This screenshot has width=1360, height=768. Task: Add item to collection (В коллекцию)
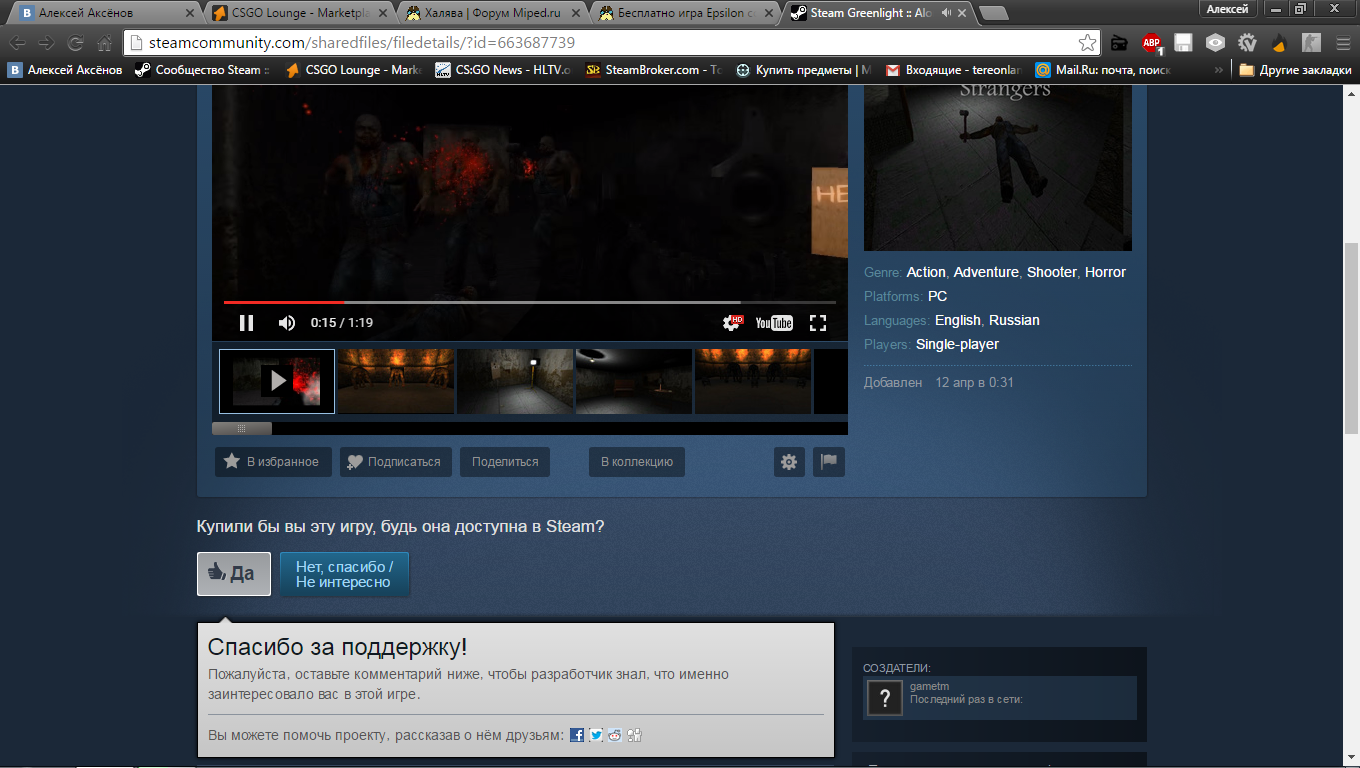click(637, 462)
